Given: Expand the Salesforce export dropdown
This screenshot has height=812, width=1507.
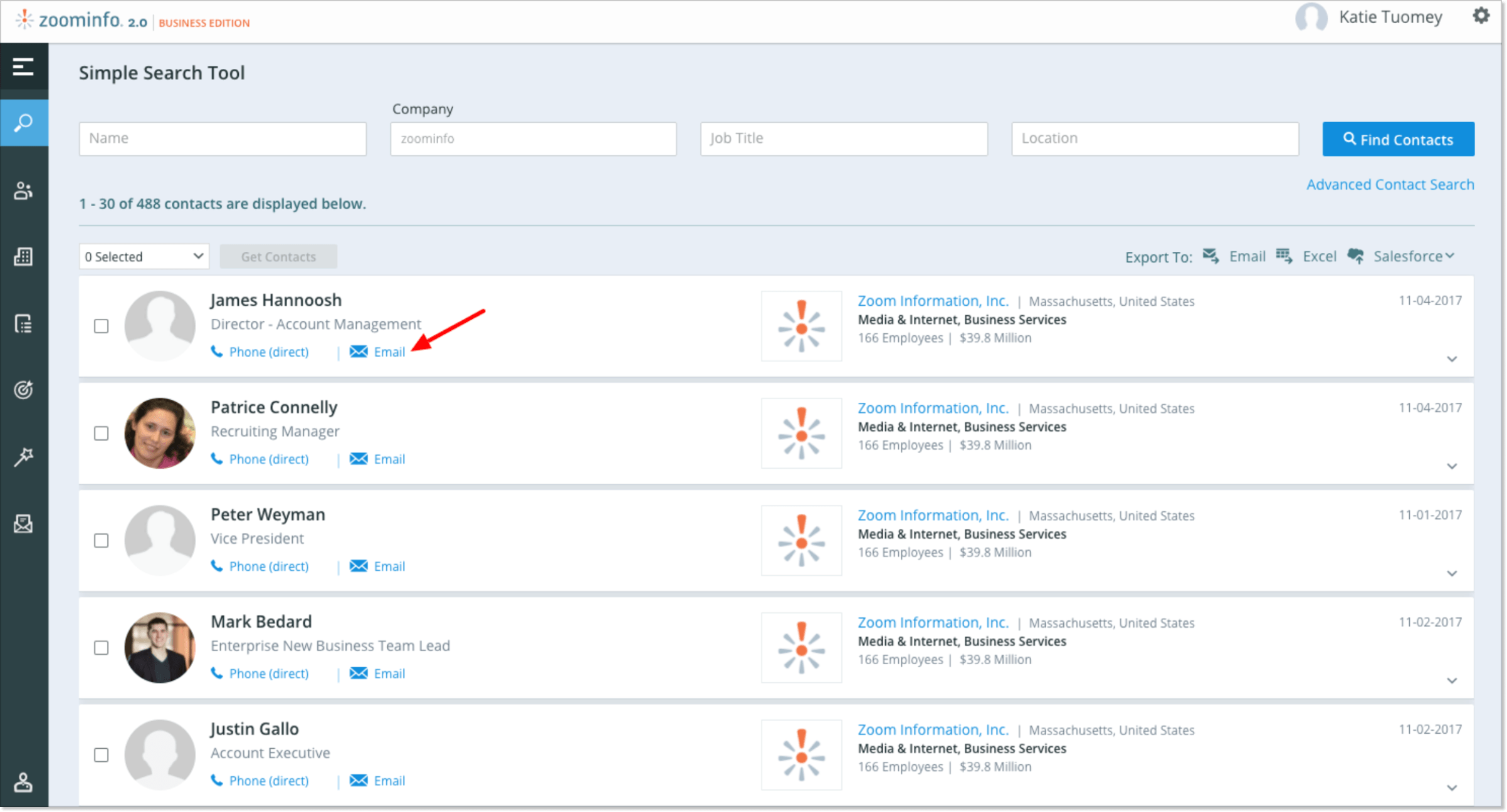Looking at the screenshot, I should [1413, 256].
